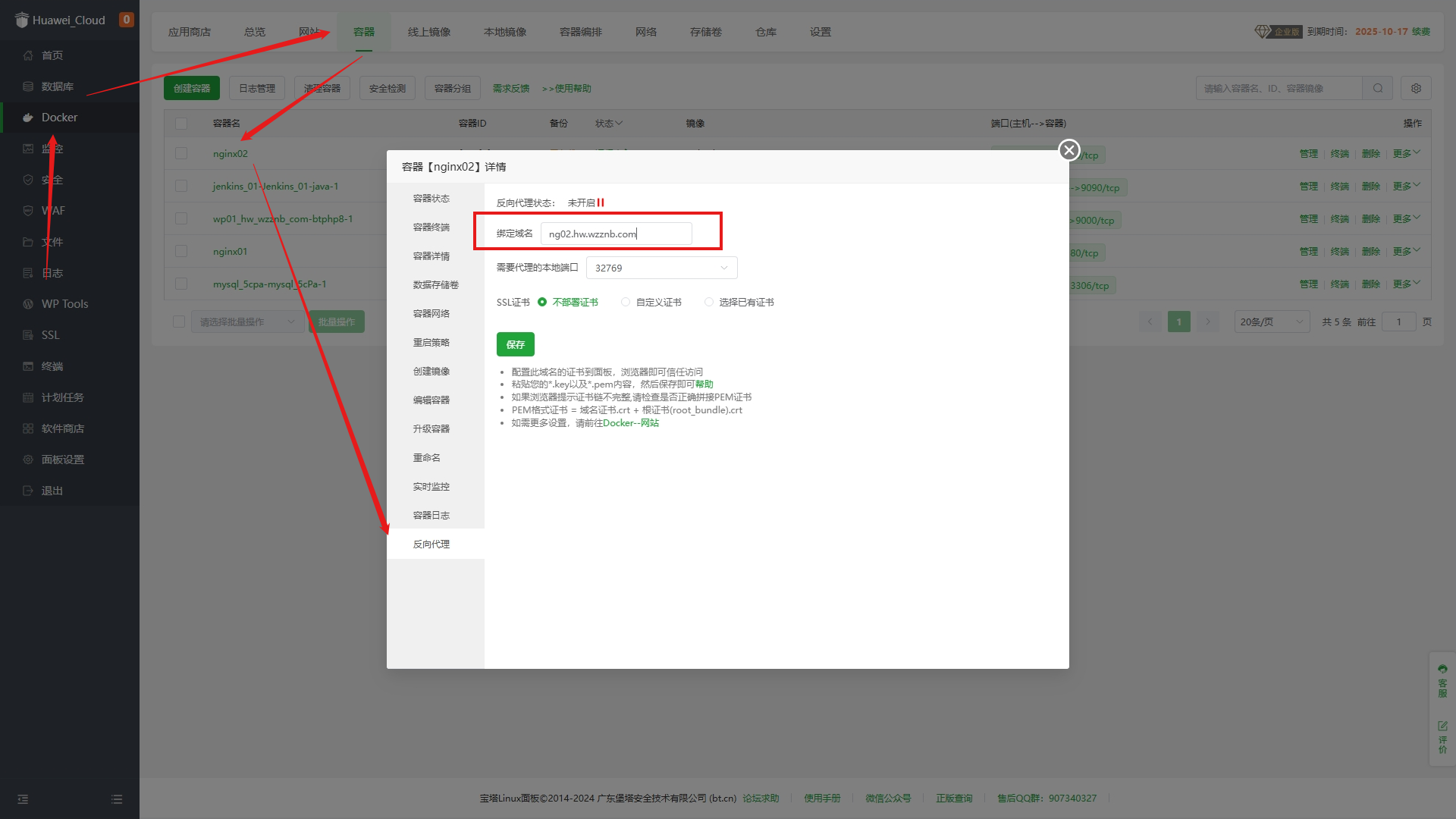Click the 评价 feedback icon
Image resolution: width=1456 pixels, height=819 pixels.
[1442, 737]
